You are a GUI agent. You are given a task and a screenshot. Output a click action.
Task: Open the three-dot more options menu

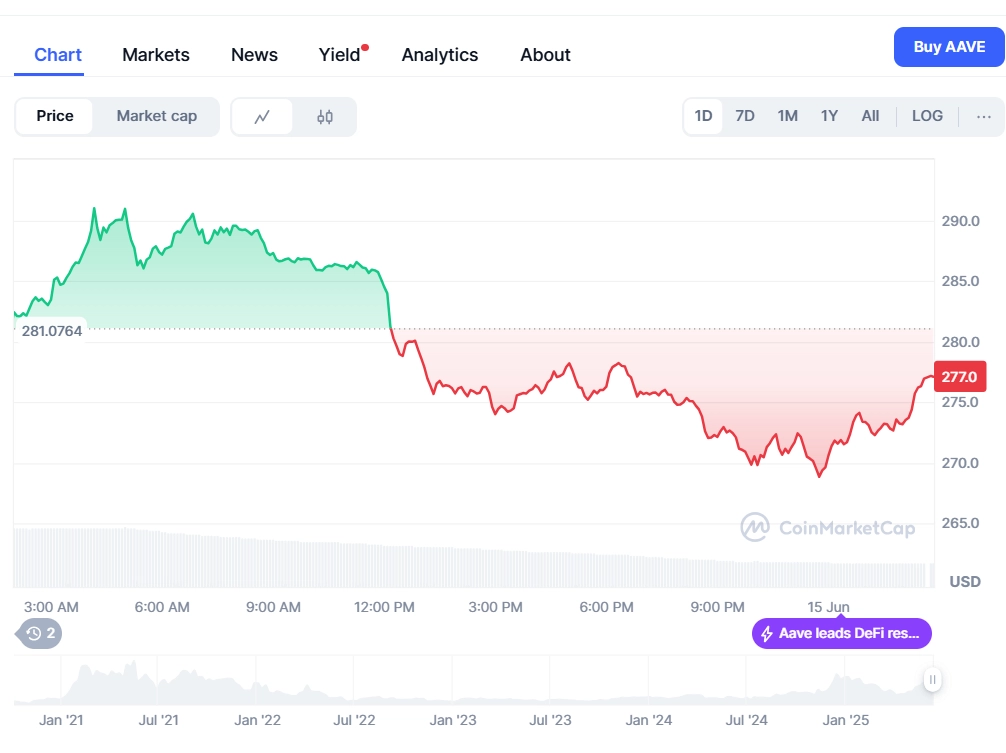coord(983,117)
